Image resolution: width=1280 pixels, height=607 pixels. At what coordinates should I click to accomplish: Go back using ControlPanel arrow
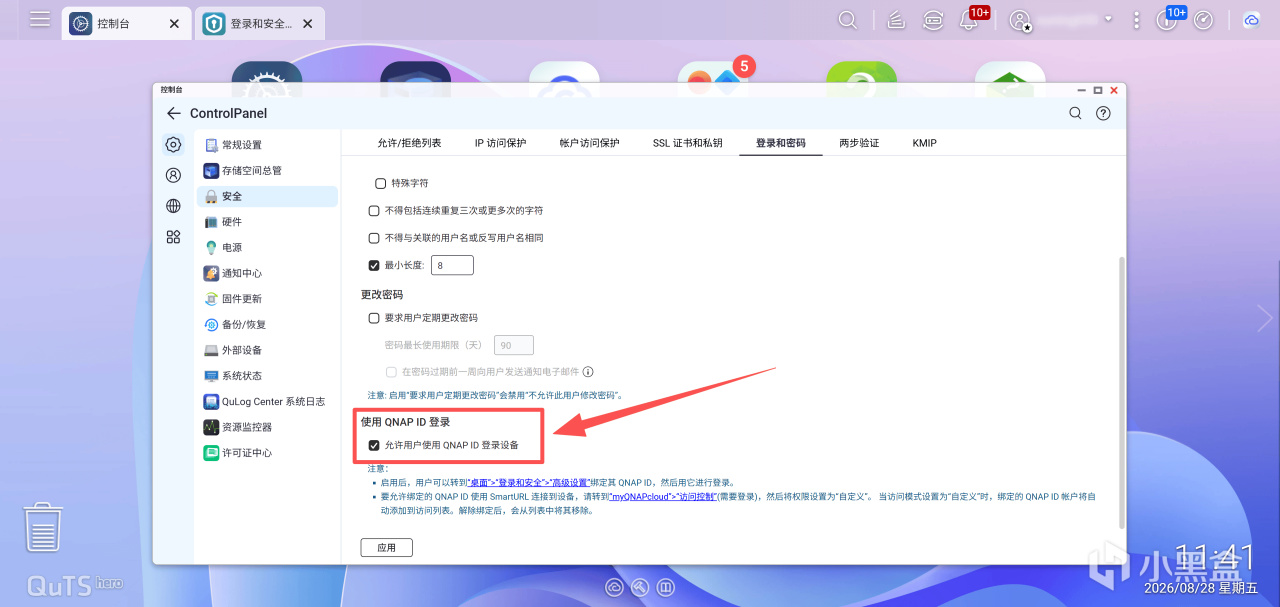pyautogui.click(x=173, y=113)
